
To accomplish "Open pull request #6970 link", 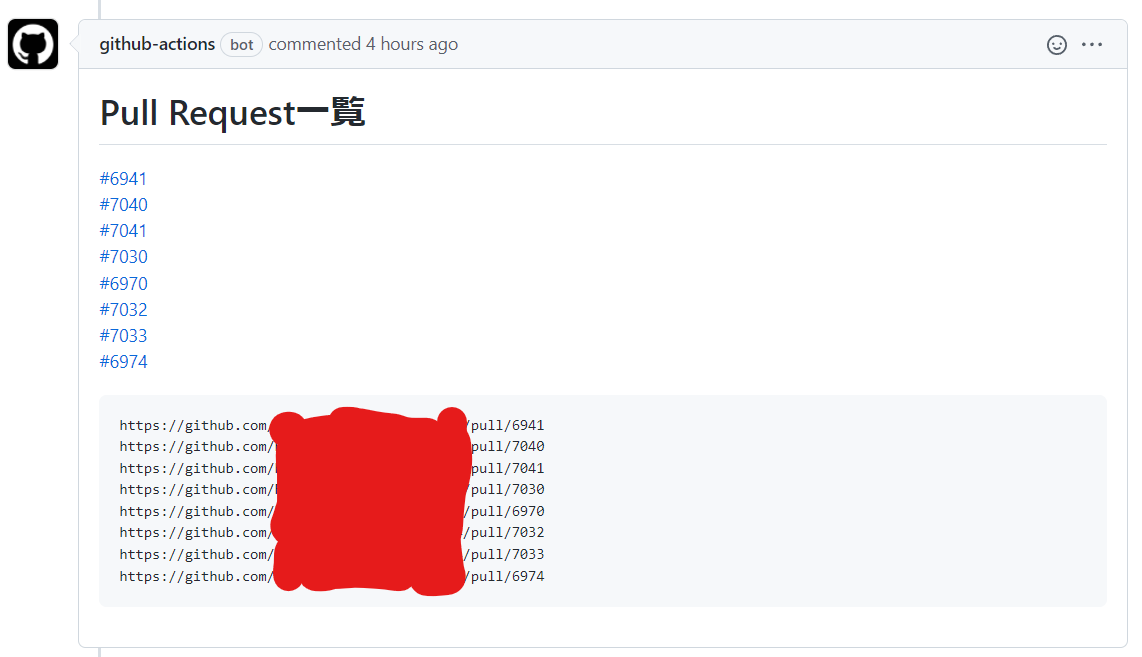I will click(124, 284).
